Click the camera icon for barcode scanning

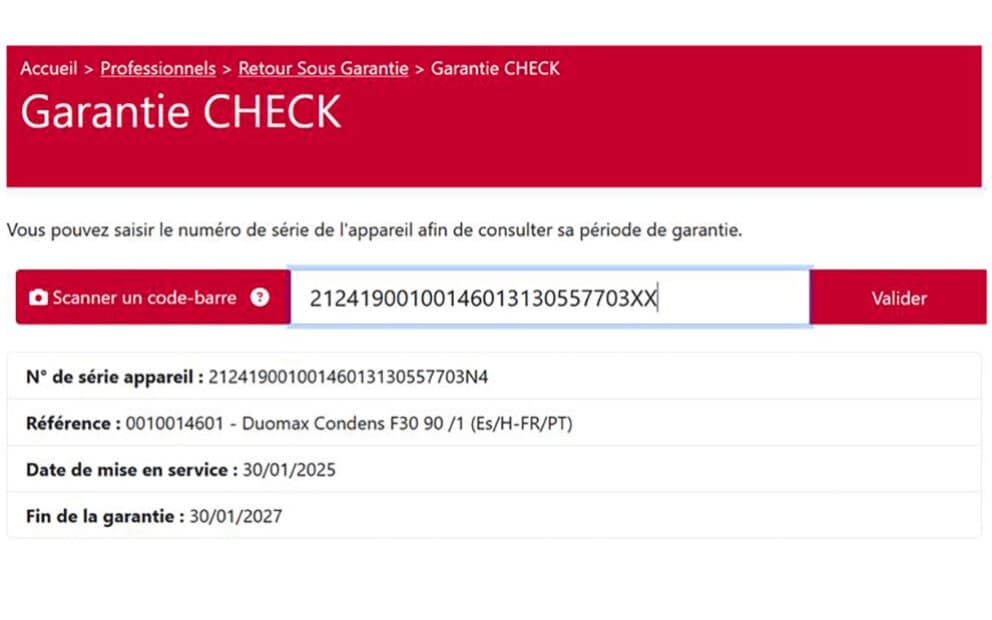pos(38,298)
